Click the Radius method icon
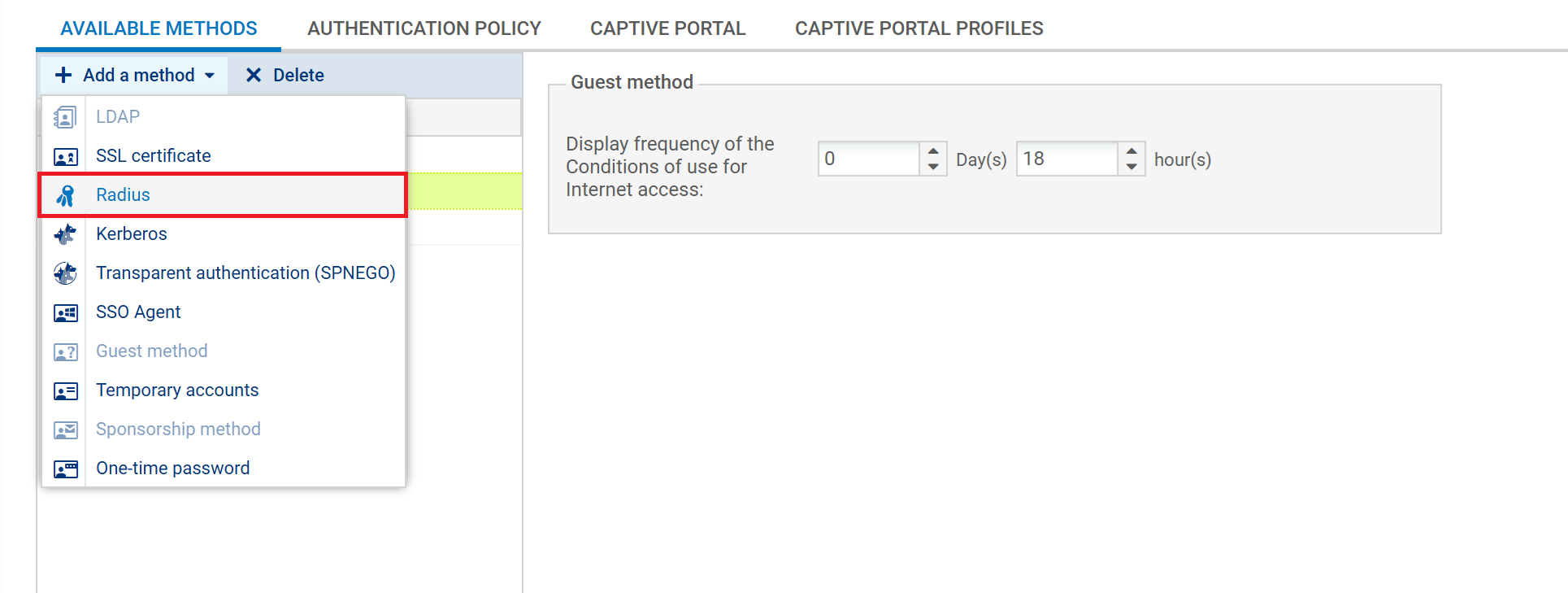 (65, 195)
